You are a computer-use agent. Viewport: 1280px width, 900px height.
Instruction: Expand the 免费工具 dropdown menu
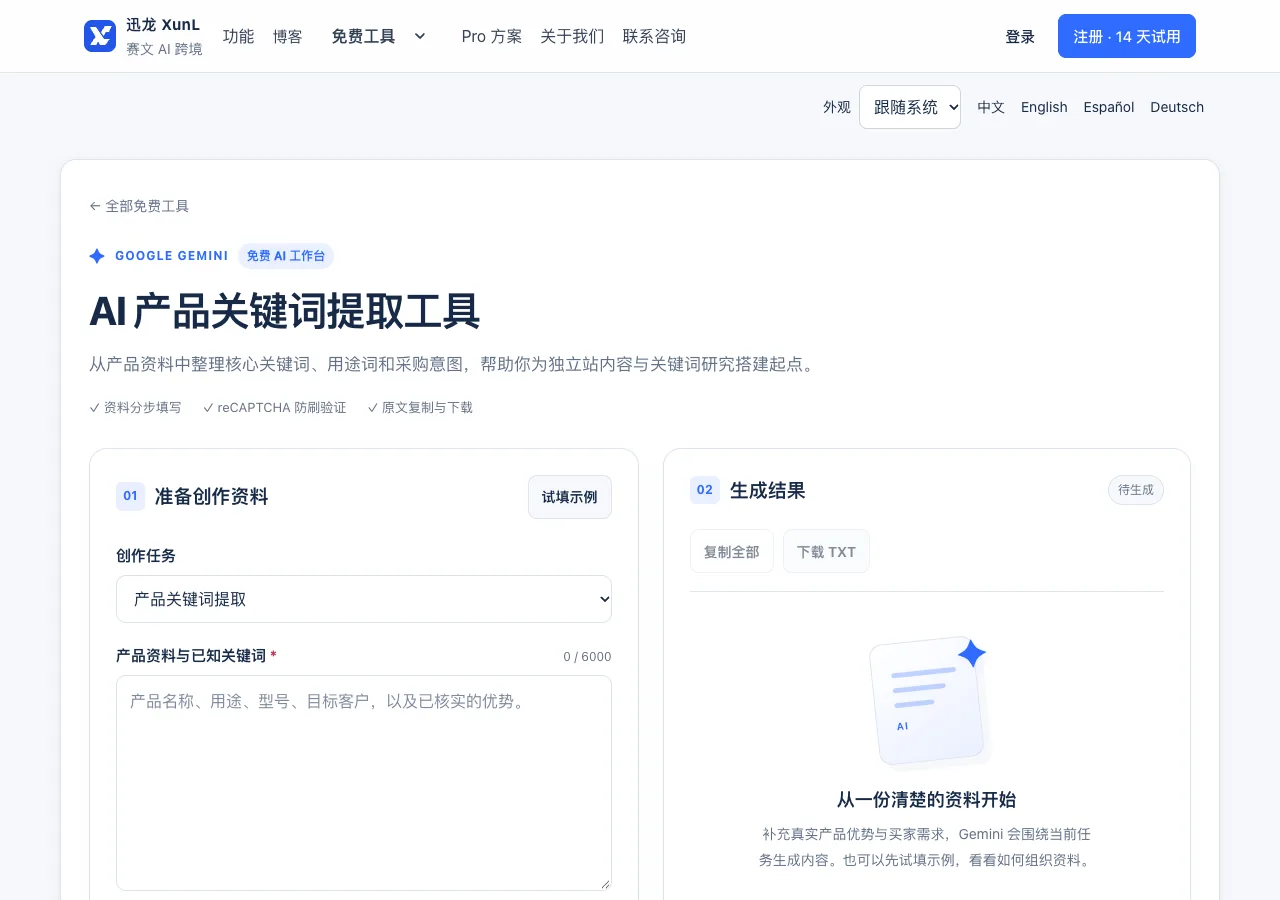tap(379, 36)
